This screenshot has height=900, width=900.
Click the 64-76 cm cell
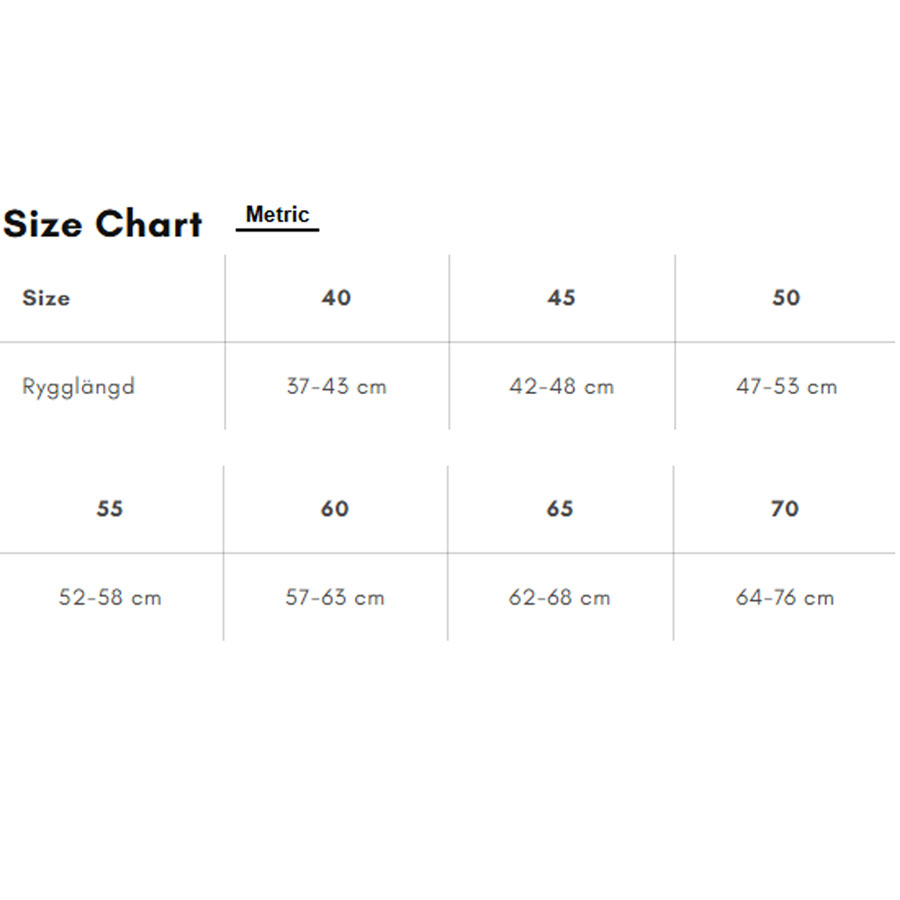coord(785,598)
